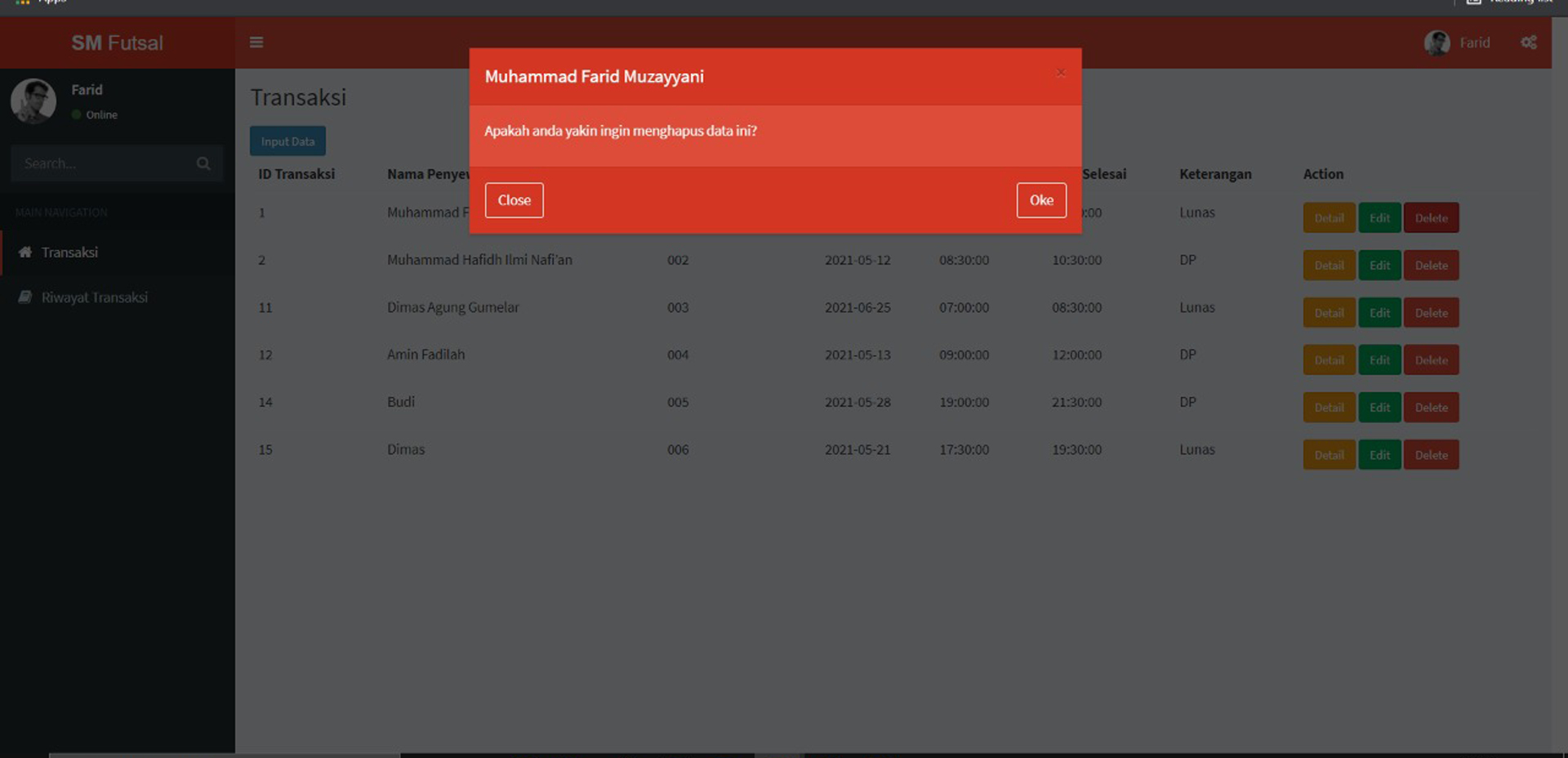The image size is (1568, 758).
Task: Click code 004 in the table
Action: 678,354
